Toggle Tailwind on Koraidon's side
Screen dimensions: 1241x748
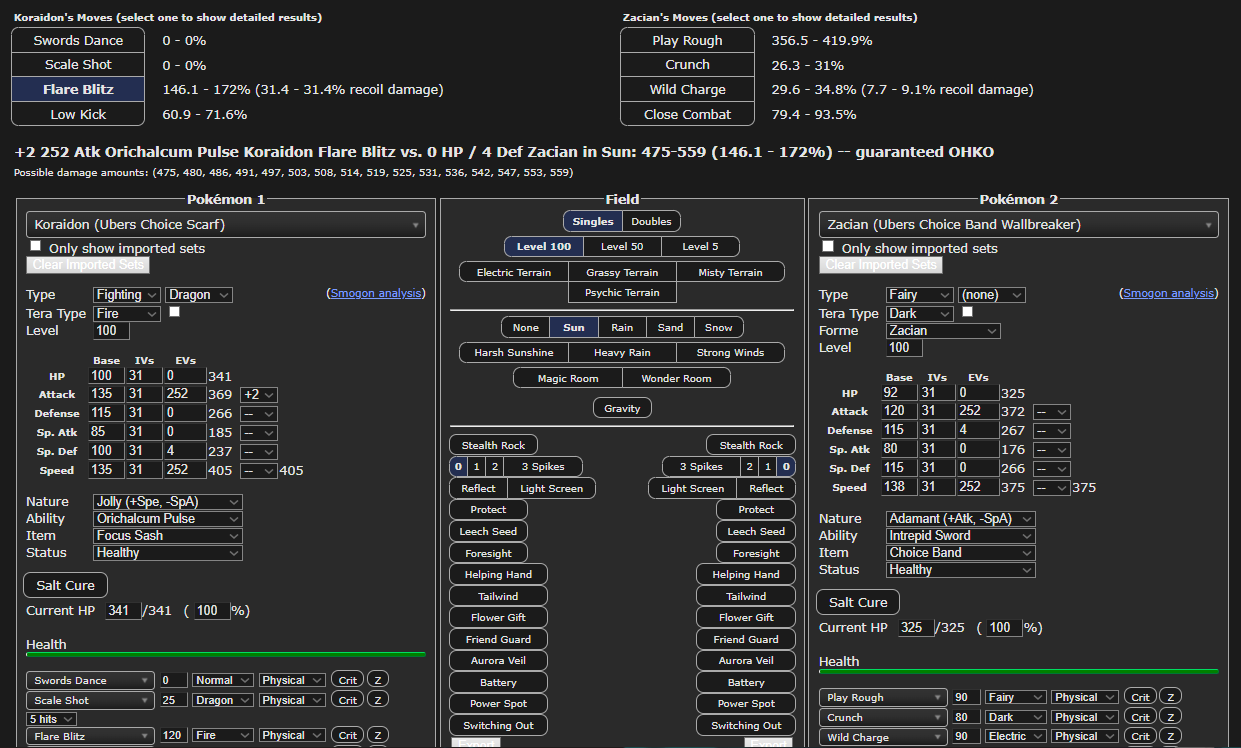click(x=498, y=596)
